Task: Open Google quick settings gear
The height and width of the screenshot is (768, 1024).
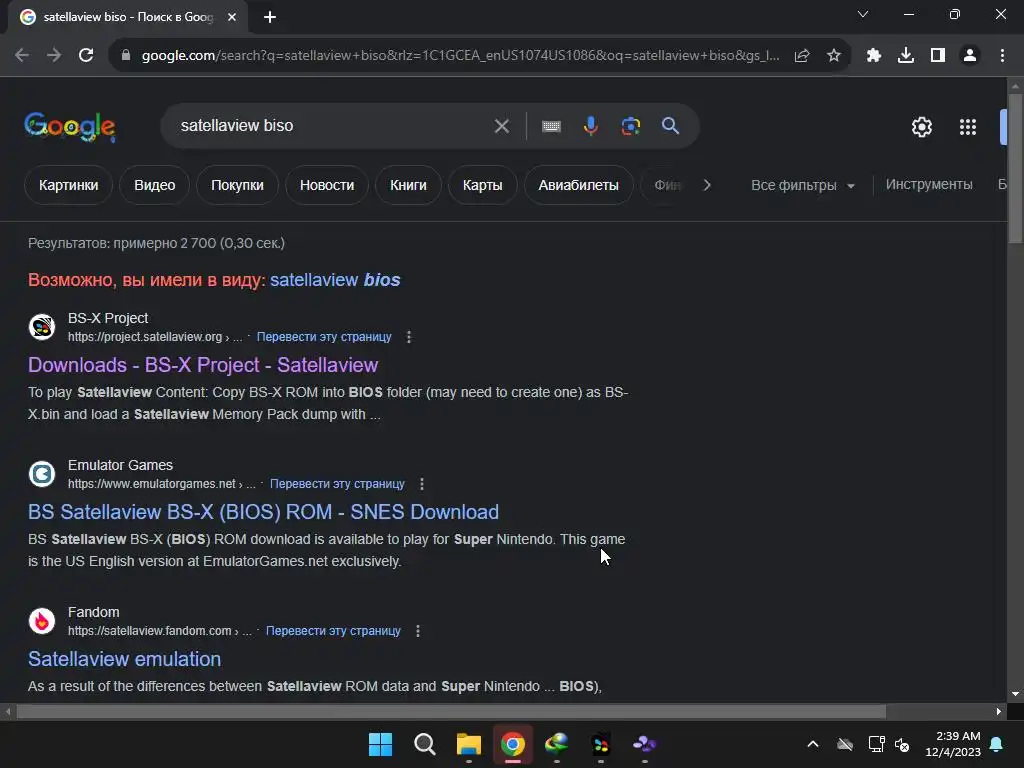Action: coord(921,127)
